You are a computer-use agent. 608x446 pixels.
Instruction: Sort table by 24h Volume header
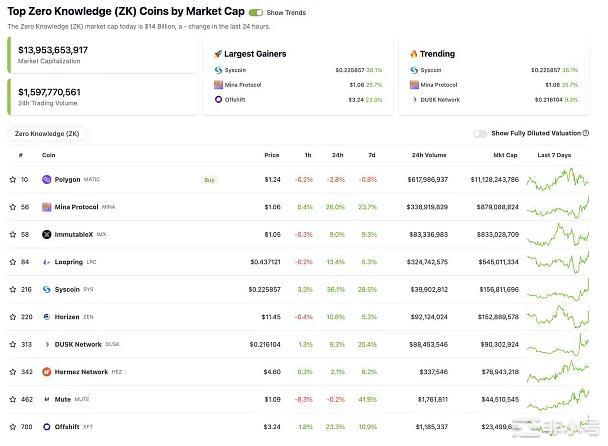click(429, 156)
